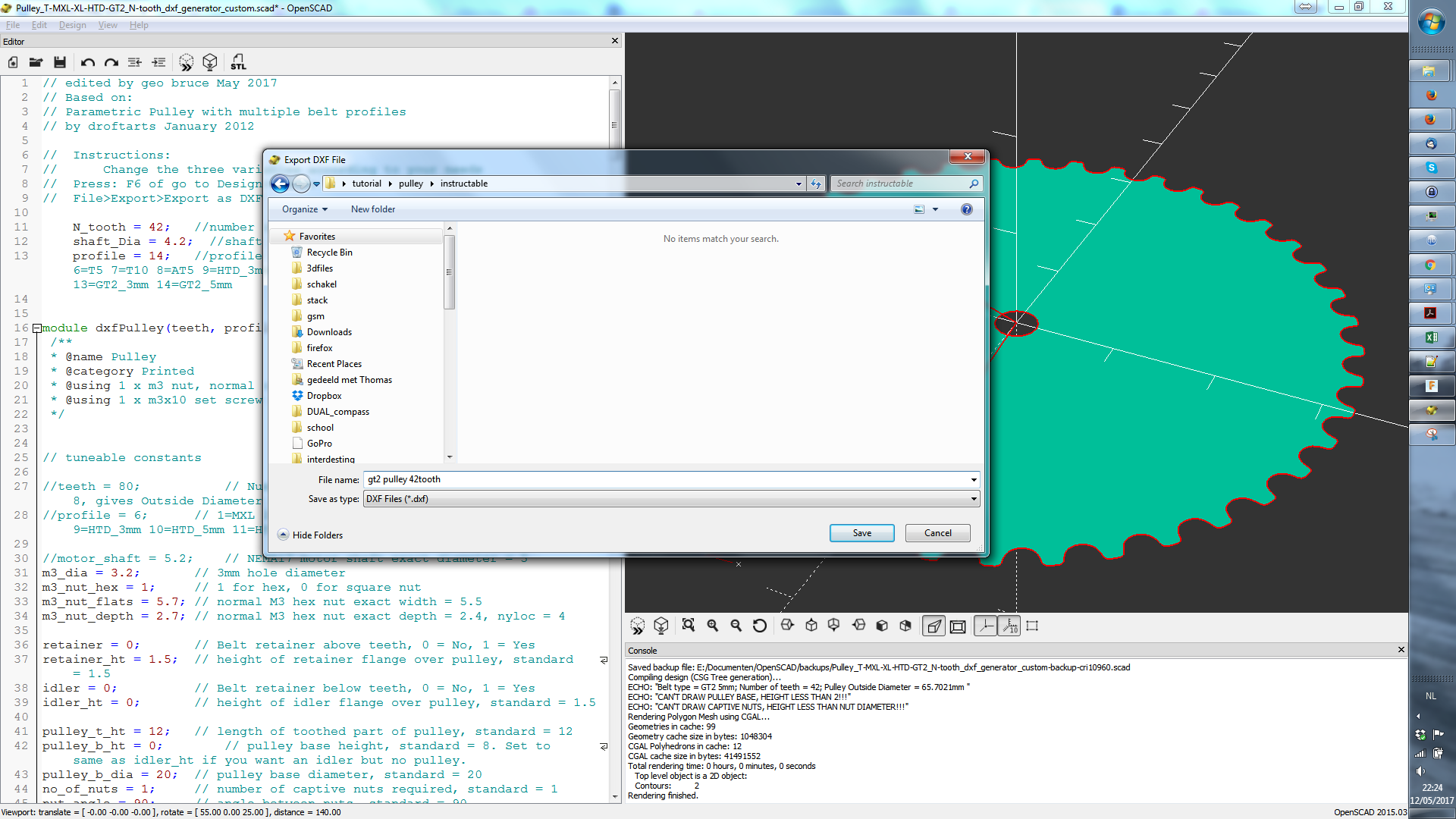Image resolution: width=1456 pixels, height=819 pixels.
Task: Close the Editor panel
Action: click(615, 41)
